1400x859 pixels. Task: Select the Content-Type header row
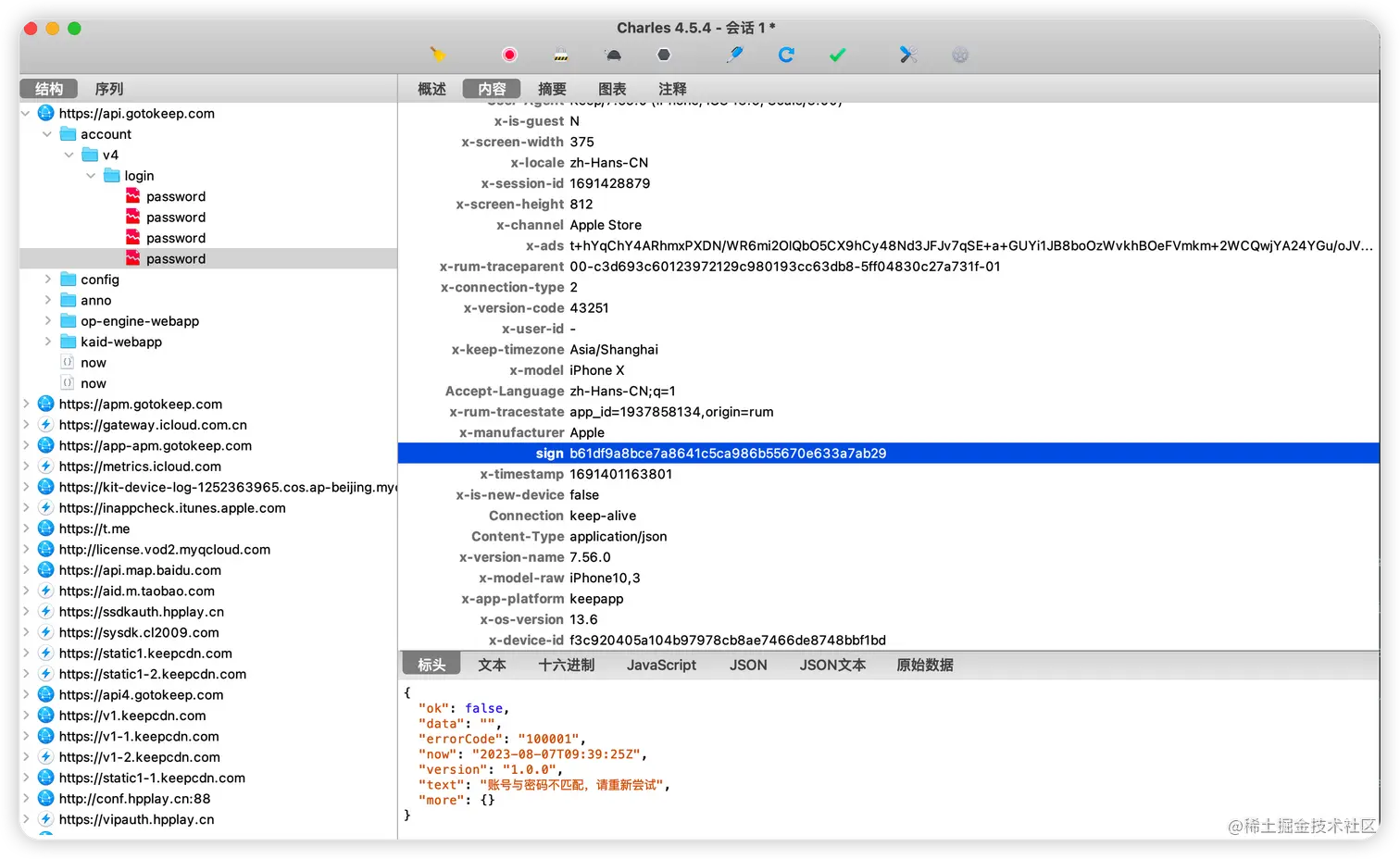889,537
